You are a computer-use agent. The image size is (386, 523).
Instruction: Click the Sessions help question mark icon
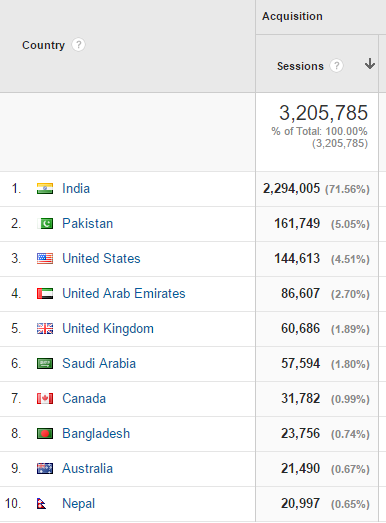[x=336, y=66]
